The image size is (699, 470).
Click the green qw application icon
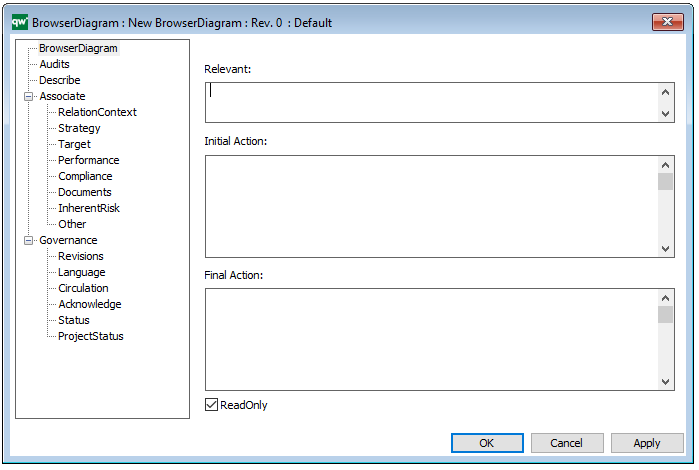20,22
